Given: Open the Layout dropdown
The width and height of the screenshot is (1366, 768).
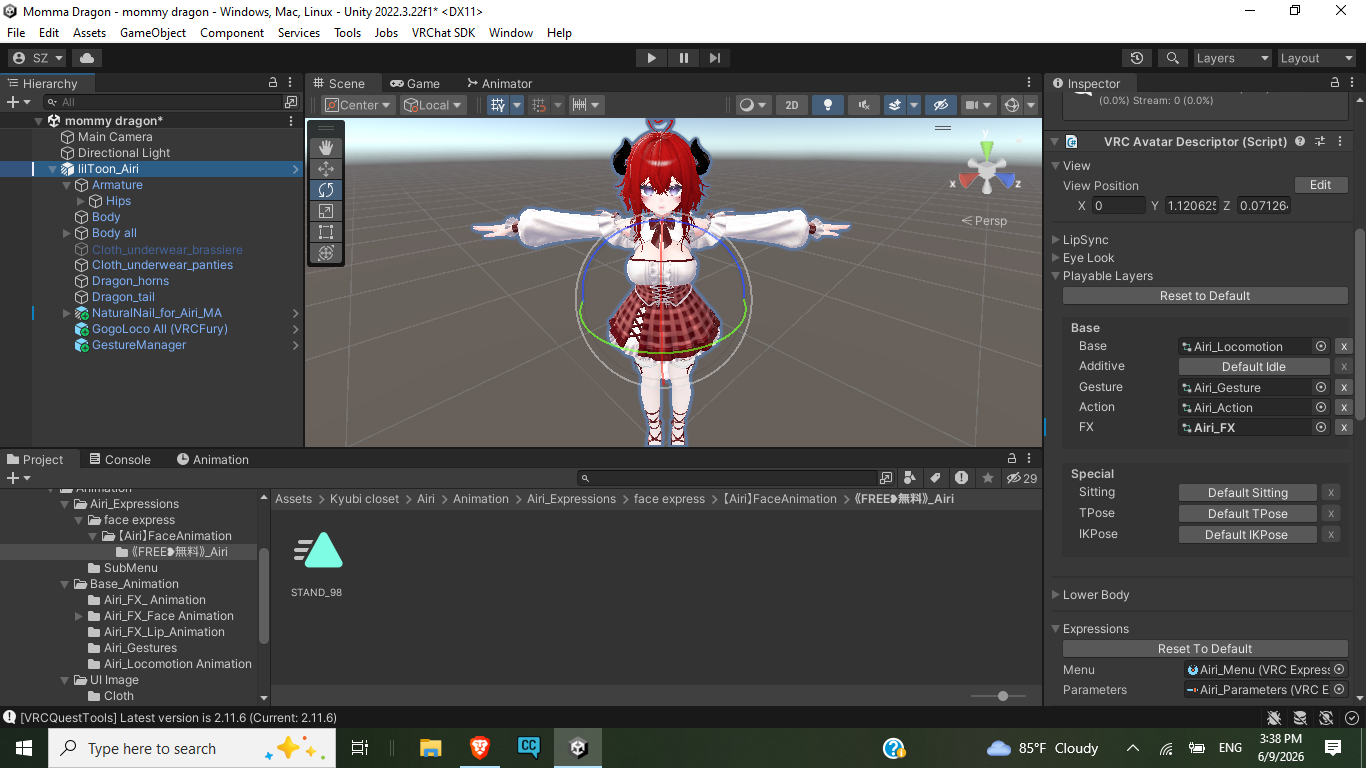Looking at the screenshot, I should pyautogui.click(x=1316, y=58).
